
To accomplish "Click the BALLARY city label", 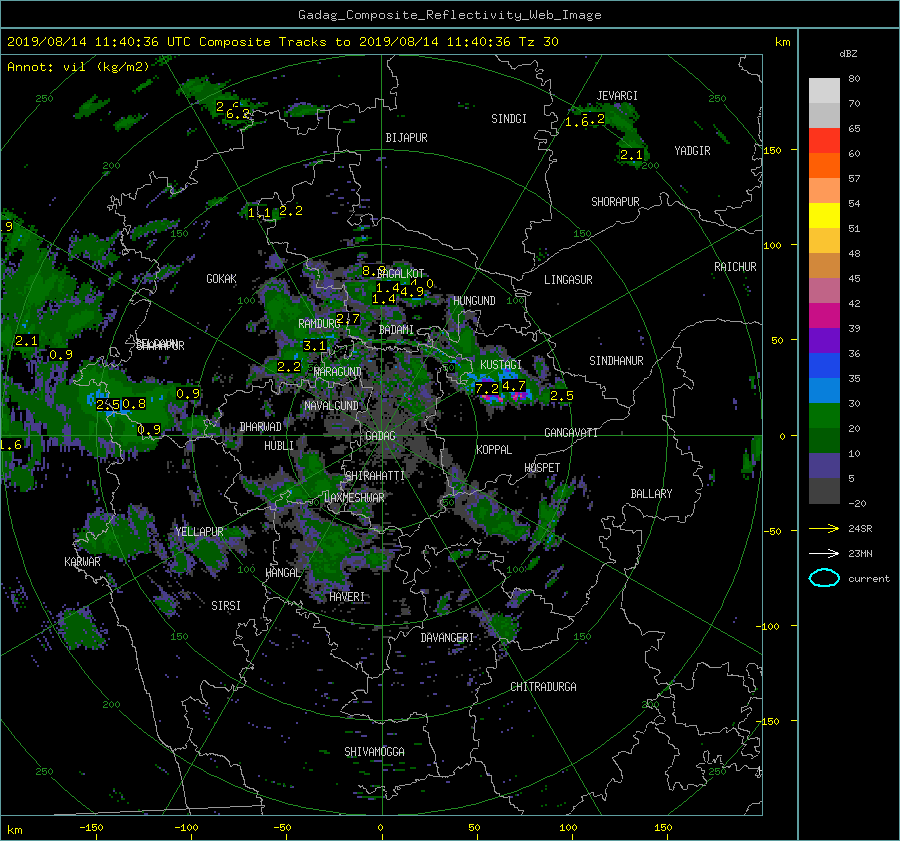I will (x=651, y=494).
